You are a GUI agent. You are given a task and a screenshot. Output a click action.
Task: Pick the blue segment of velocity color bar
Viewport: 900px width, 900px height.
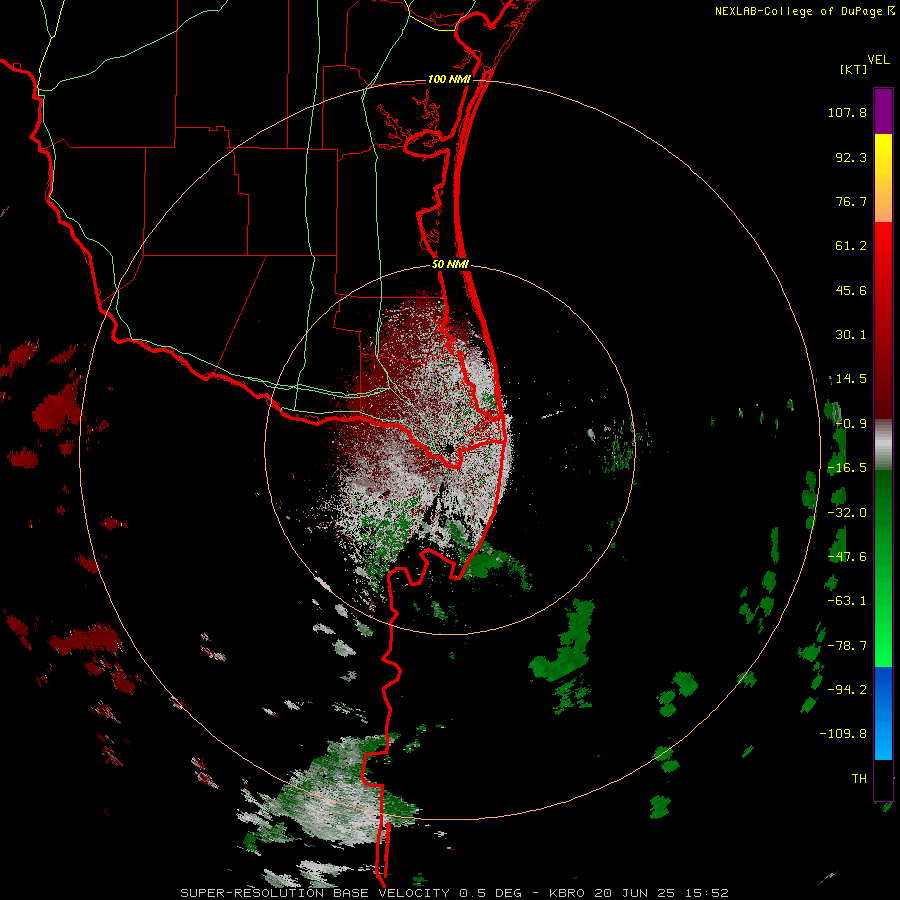point(883,713)
